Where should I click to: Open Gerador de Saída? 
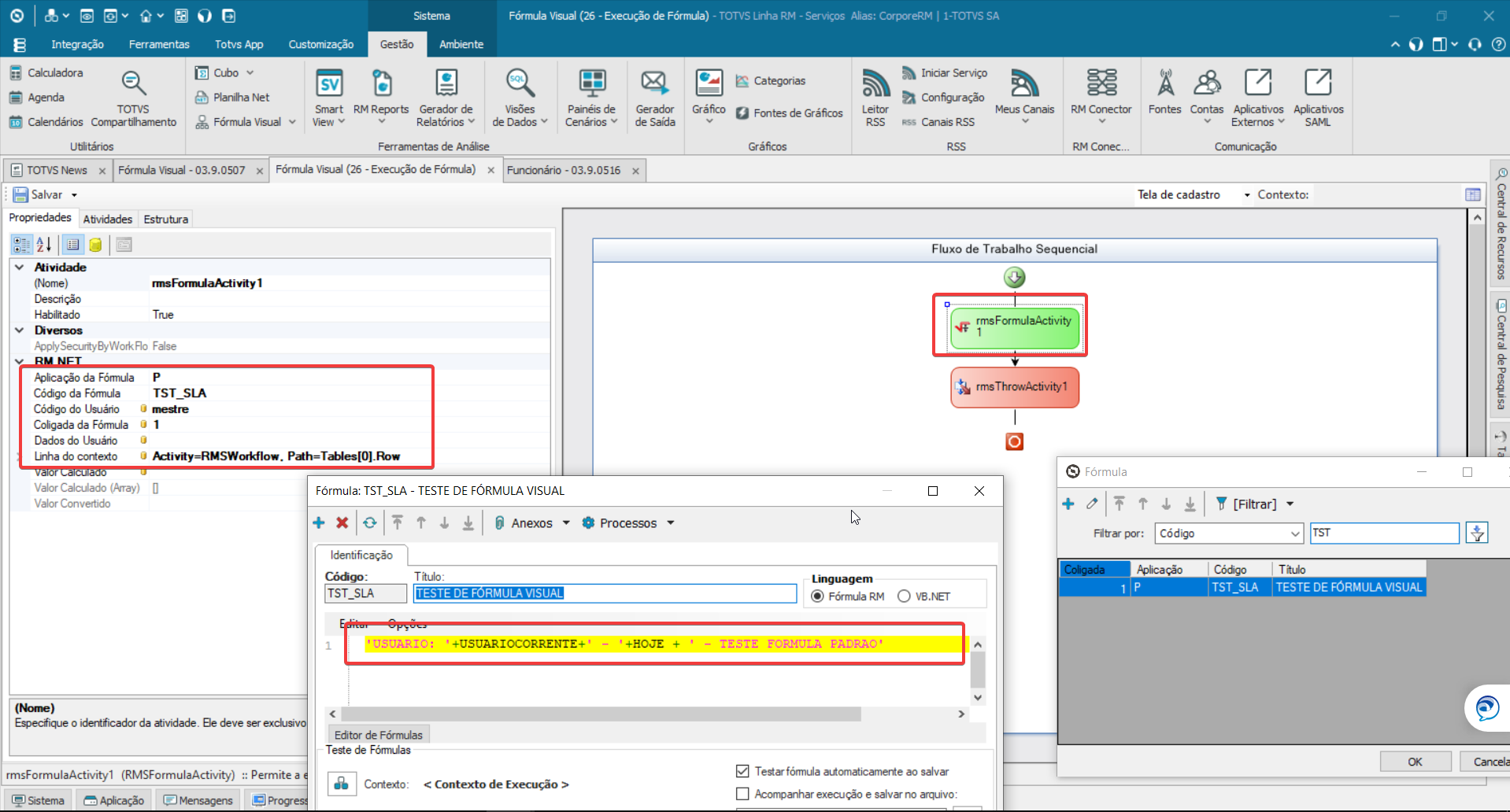click(655, 98)
